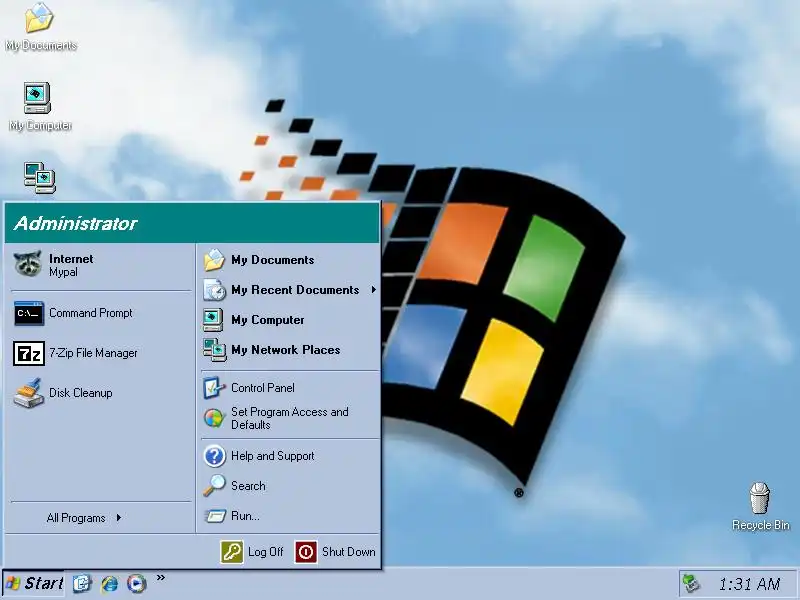Click My Recent Documents label text
The image size is (800, 600).
pyautogui.click(x=295, y=290)
